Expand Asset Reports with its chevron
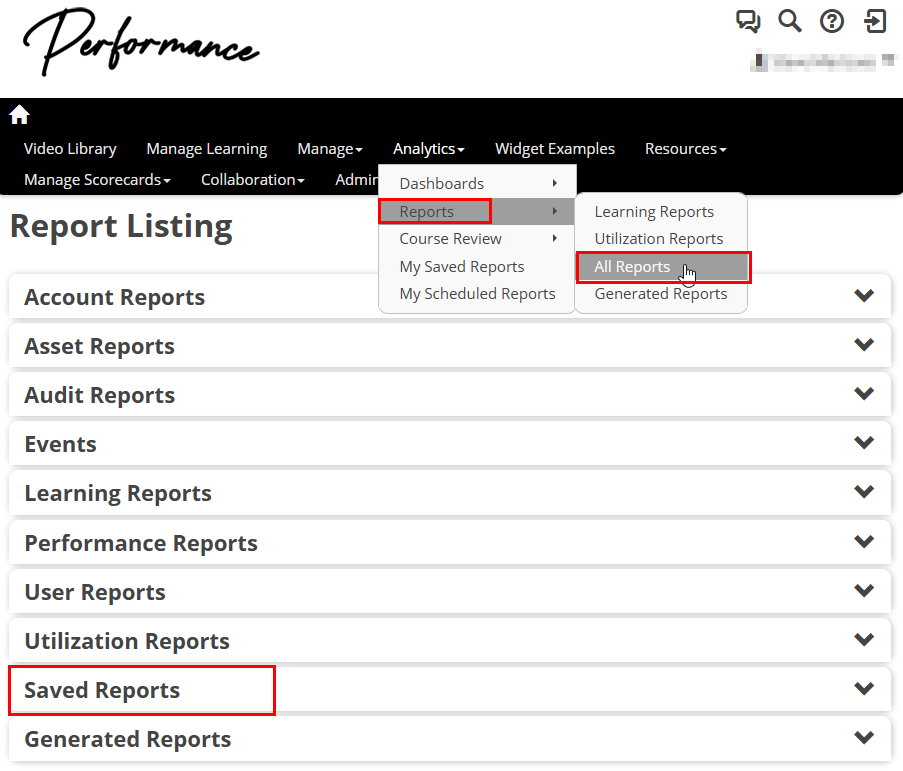903x771 pixels. [864, 344]
